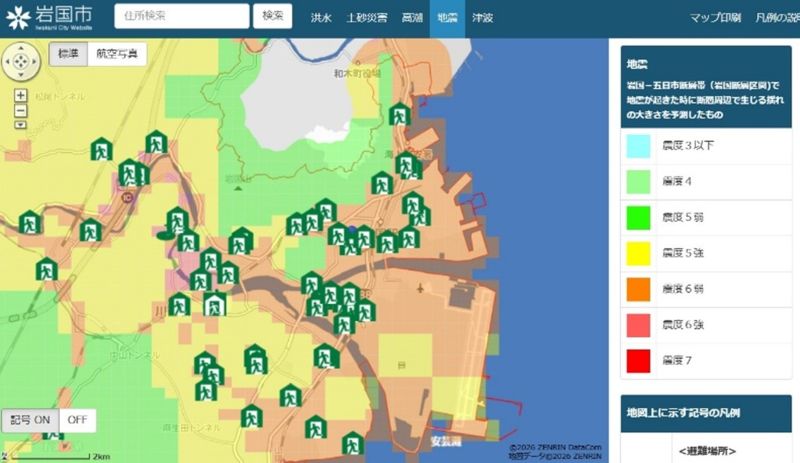Click the bottommost evacuation shelter icon on map

tap(351, 443)
